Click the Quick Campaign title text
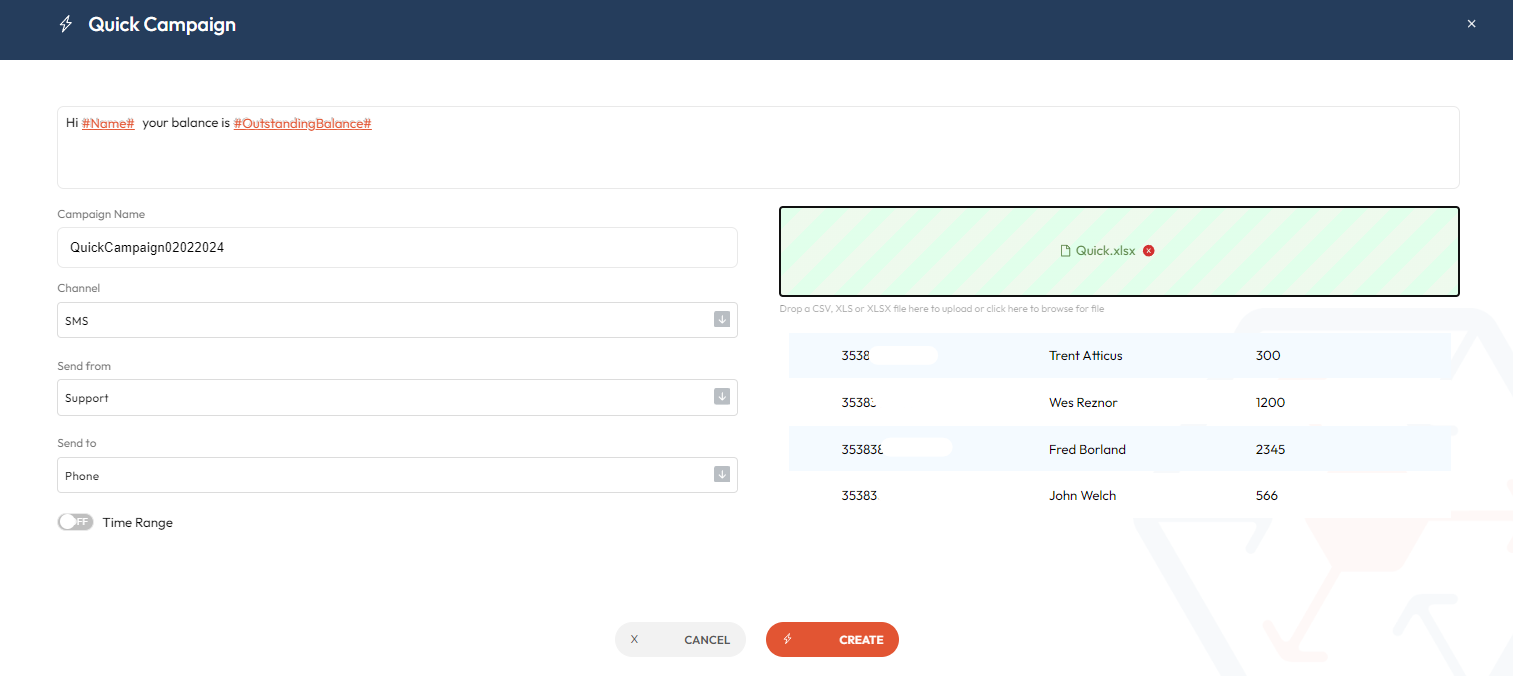 162,24
